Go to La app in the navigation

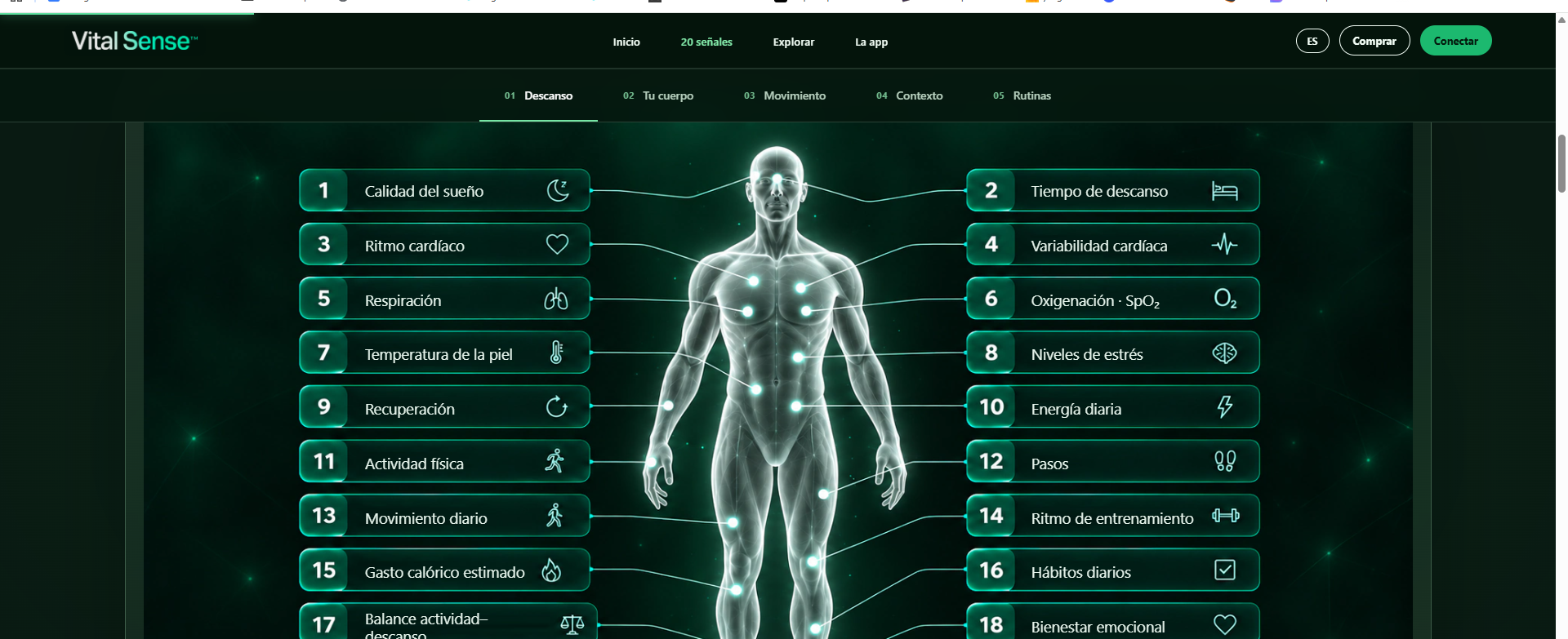click(x=871, y=42)
